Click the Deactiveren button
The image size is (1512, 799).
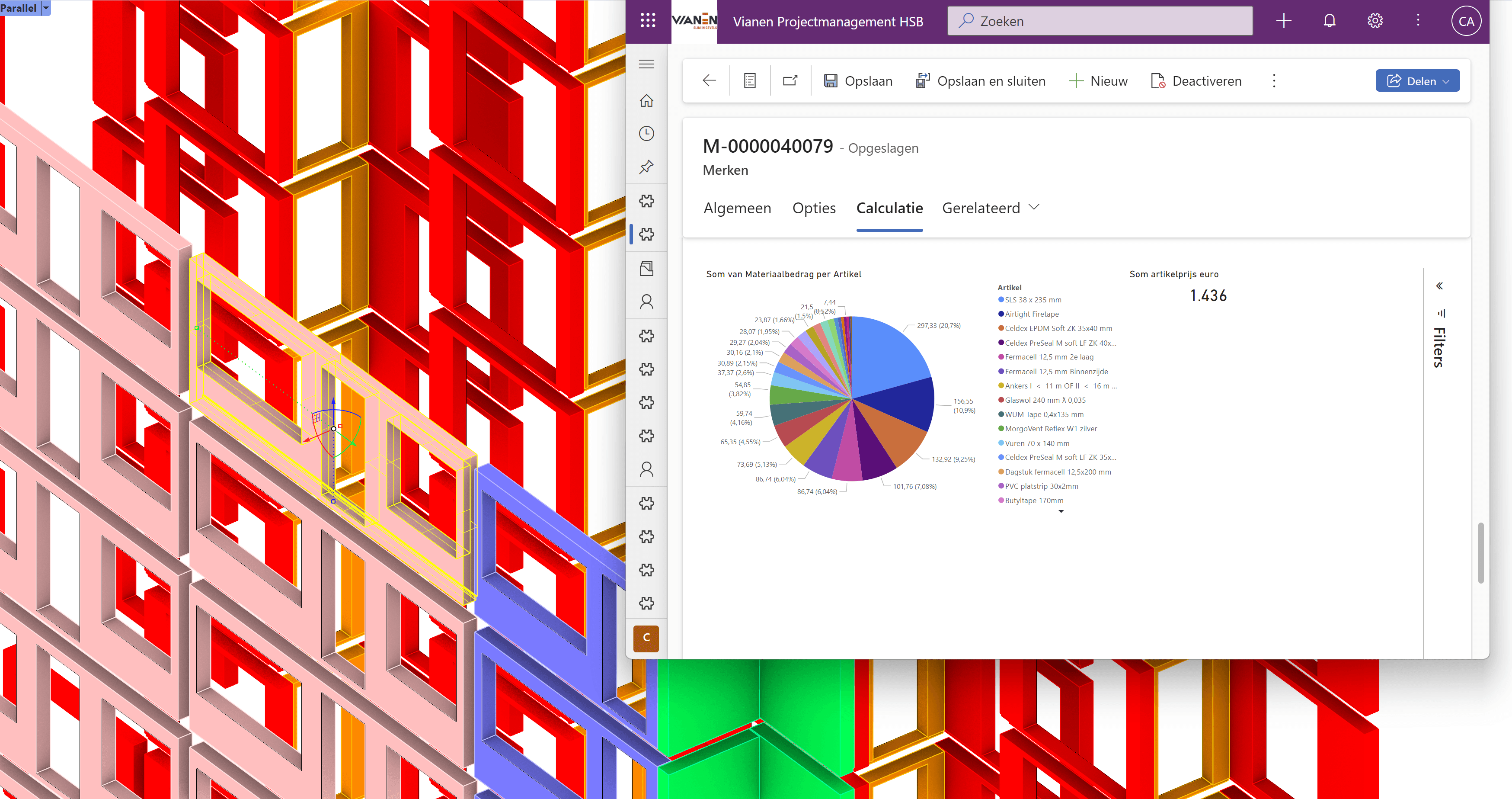tap(1196, 81)
